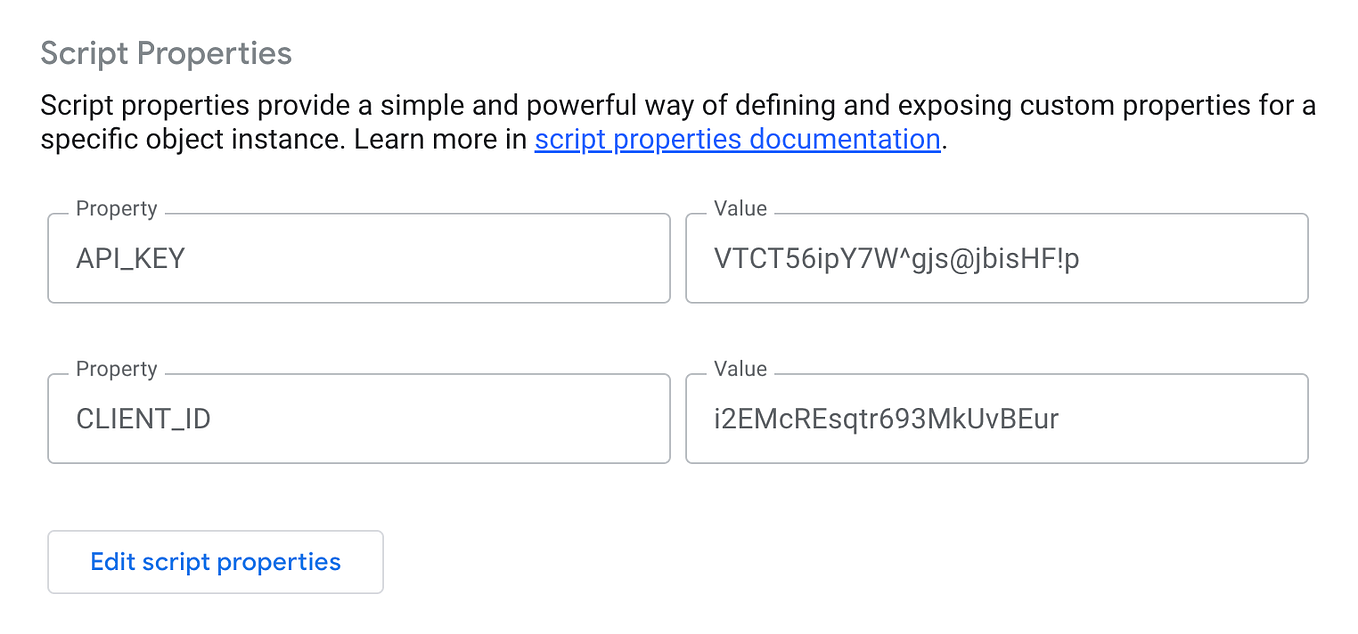Focus the field containing CLIENT_ID text

point(358,418)
